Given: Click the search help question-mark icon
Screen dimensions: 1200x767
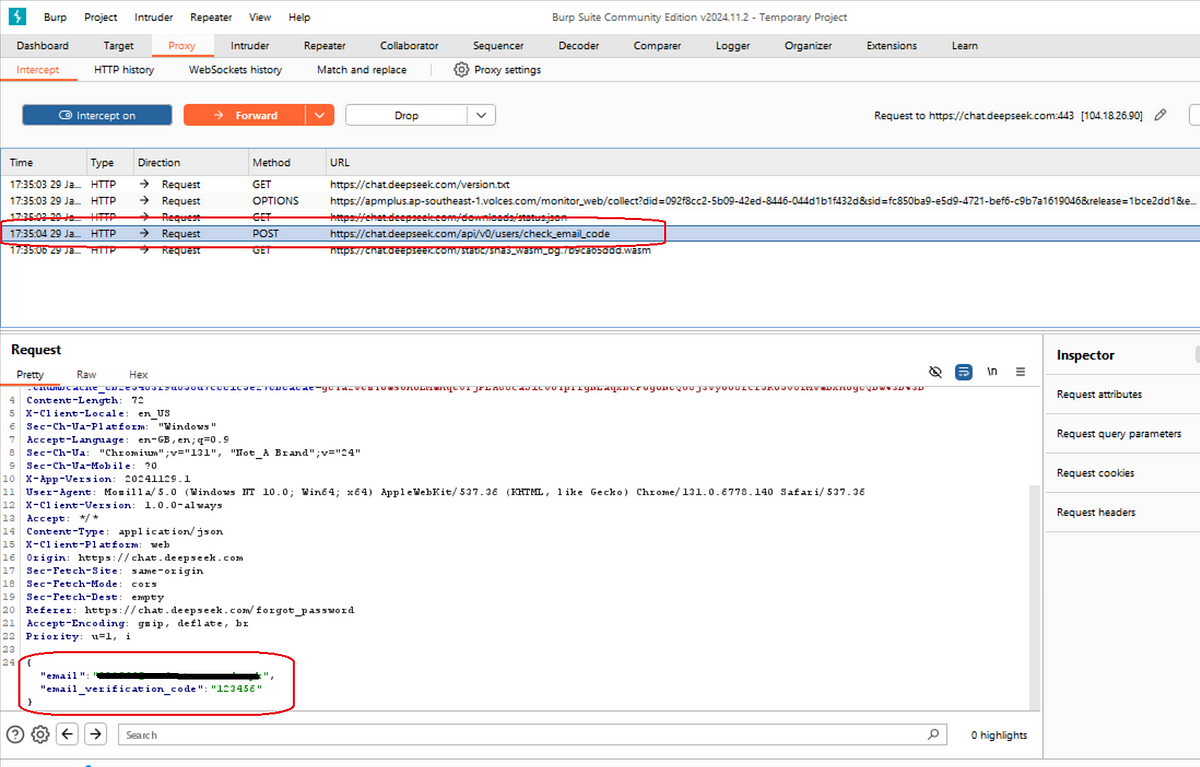Looking at the screenshot, I should (x=16, y=734).
